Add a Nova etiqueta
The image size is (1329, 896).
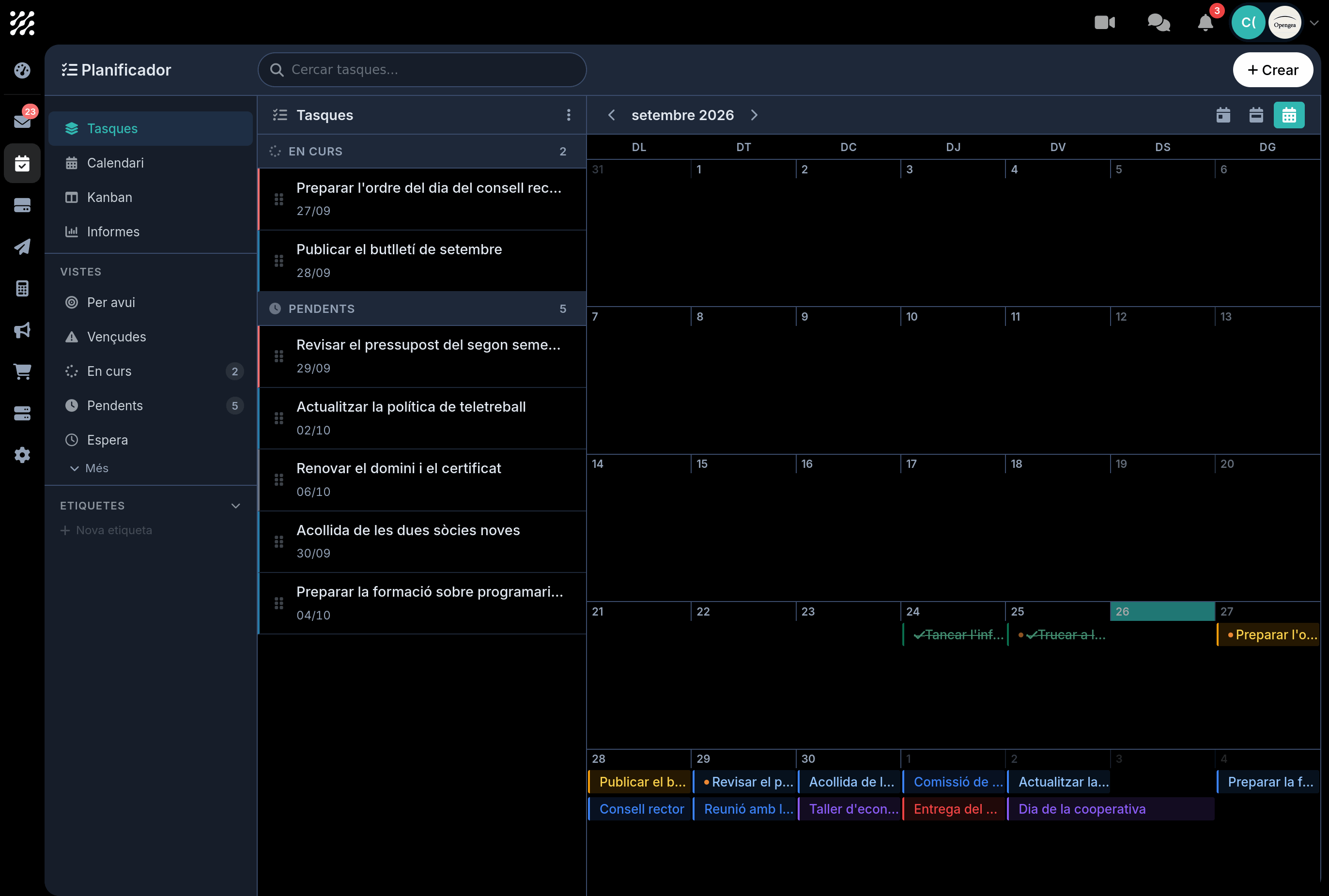pos(106,530)
